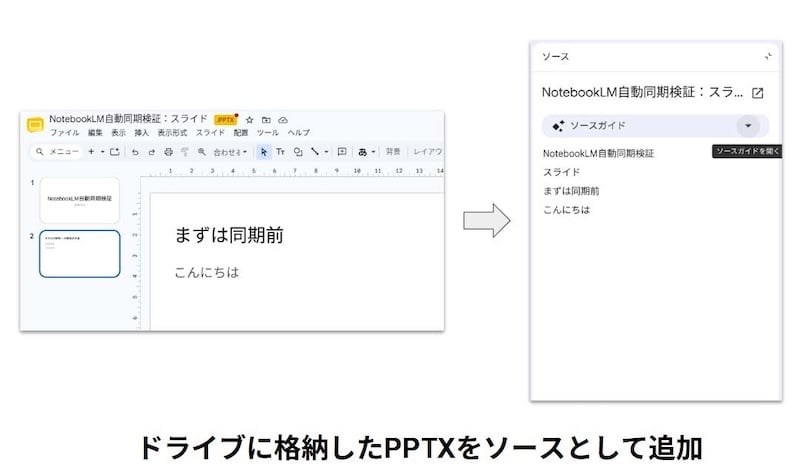Viewport: 804px width, 472px height.
Task: Click まずは同期前 line in source panel
Action: tap(571, 191)
